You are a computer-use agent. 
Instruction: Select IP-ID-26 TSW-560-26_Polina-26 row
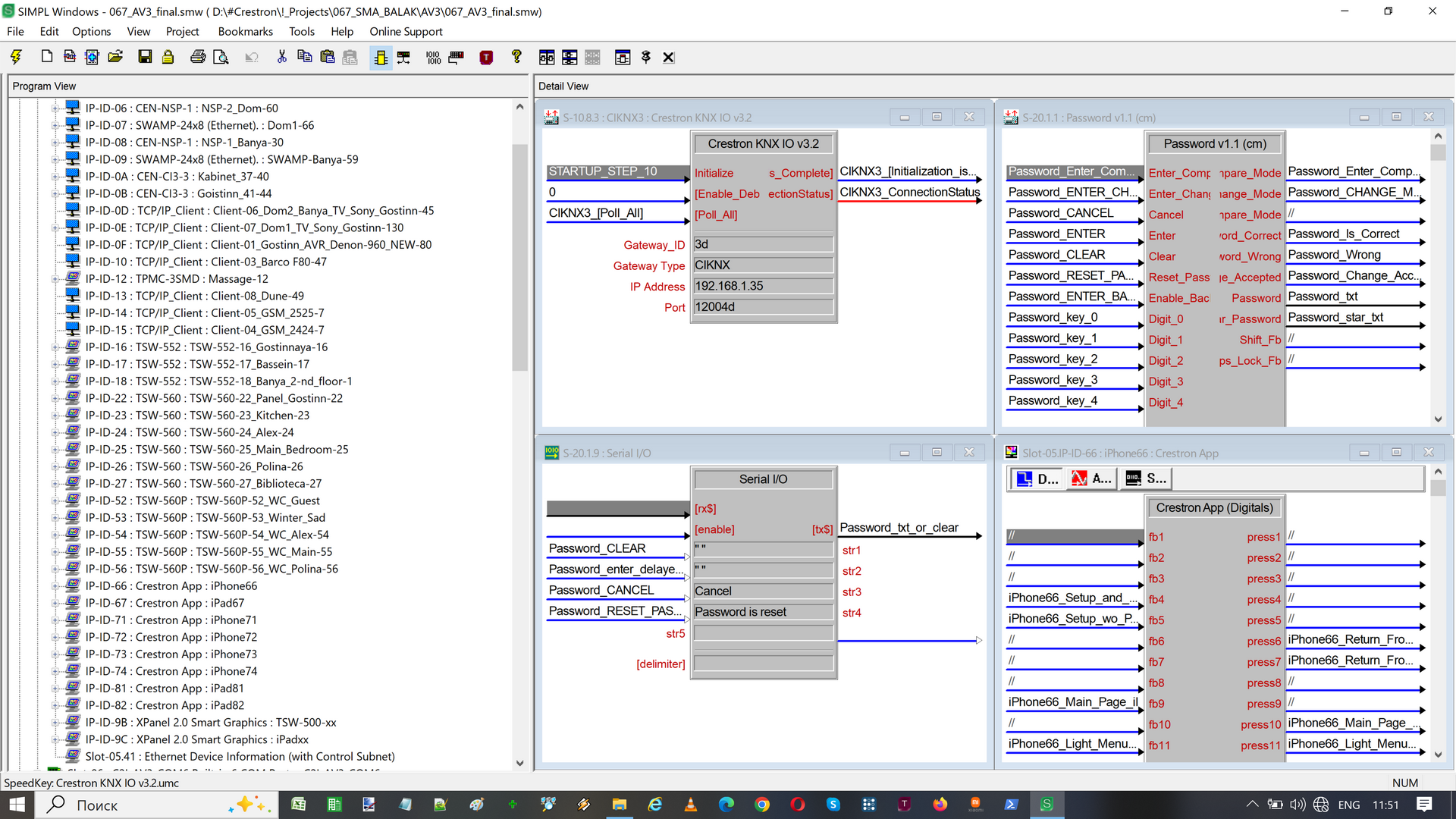coord(193,466)
